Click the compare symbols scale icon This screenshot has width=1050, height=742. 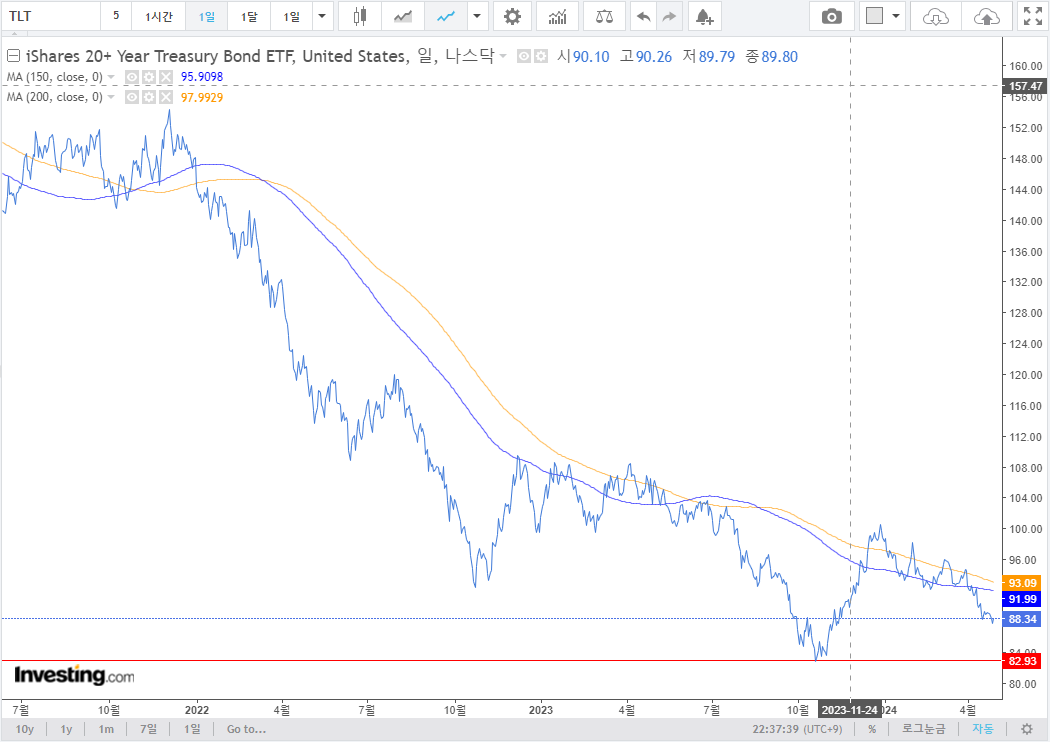coord(604,16)
